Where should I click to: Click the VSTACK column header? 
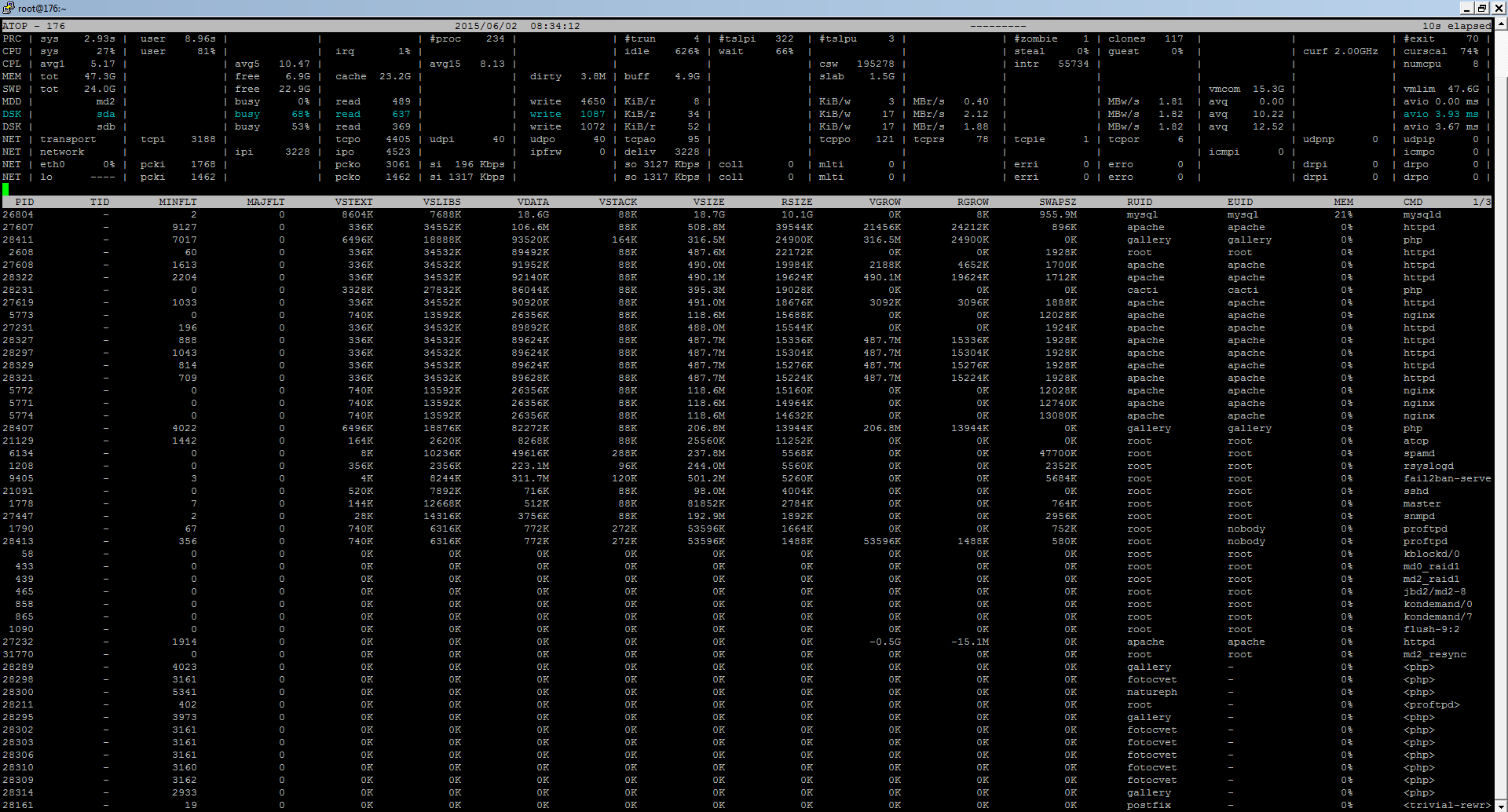pos(618,202)
